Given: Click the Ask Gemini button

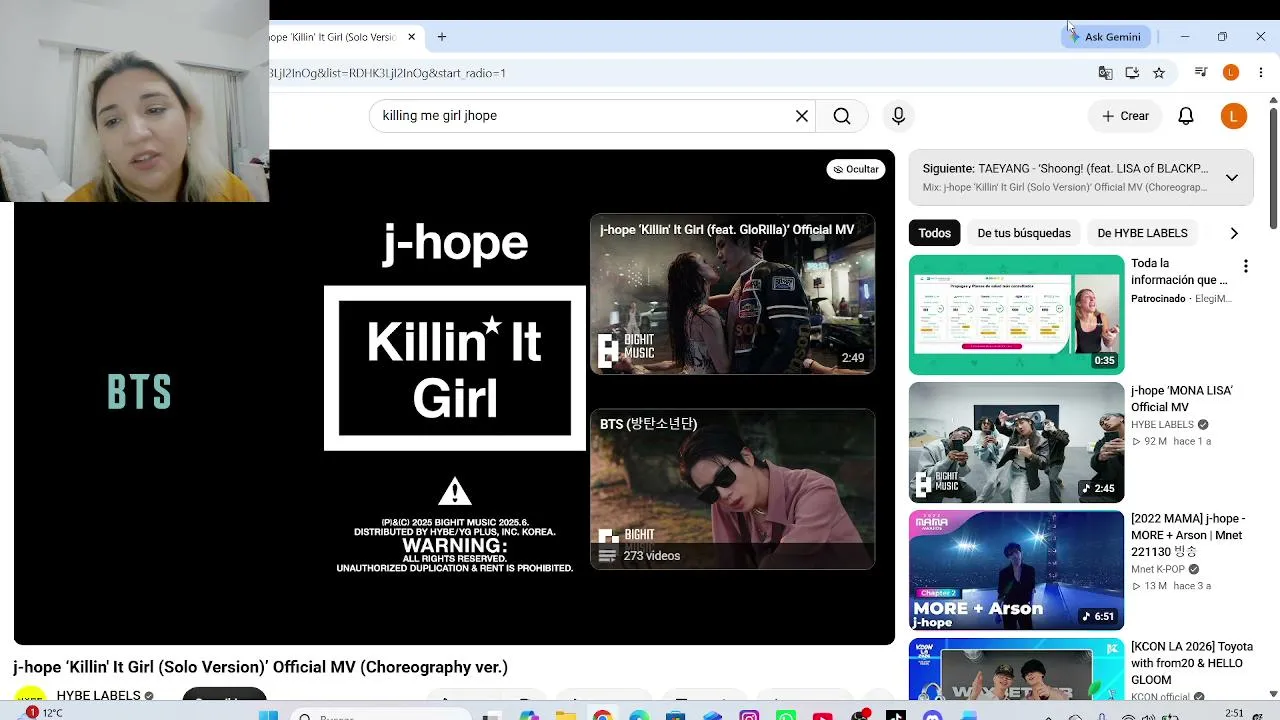Looking at the screenshot, I should pyautogui.click(x=1105, y=37).
